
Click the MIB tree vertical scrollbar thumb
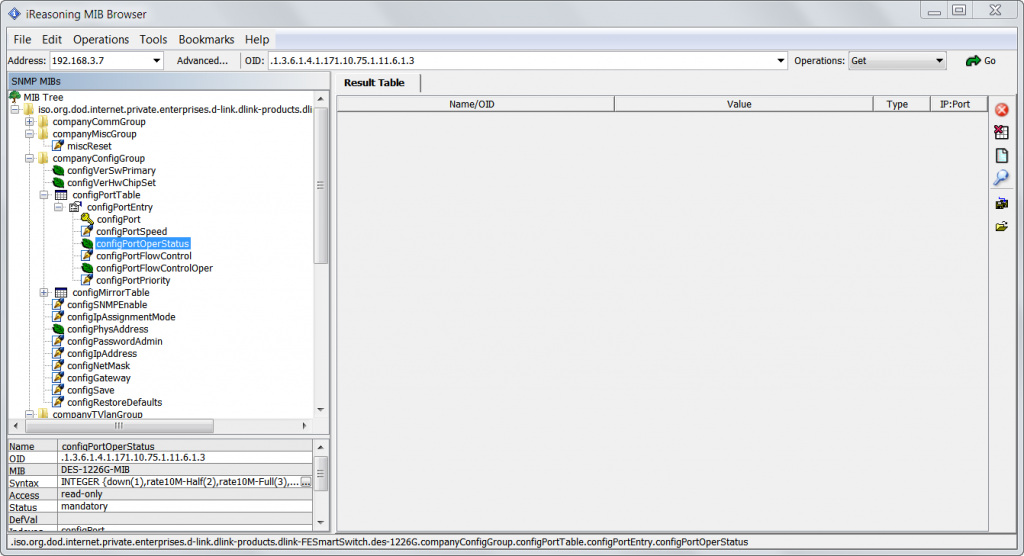321,185
